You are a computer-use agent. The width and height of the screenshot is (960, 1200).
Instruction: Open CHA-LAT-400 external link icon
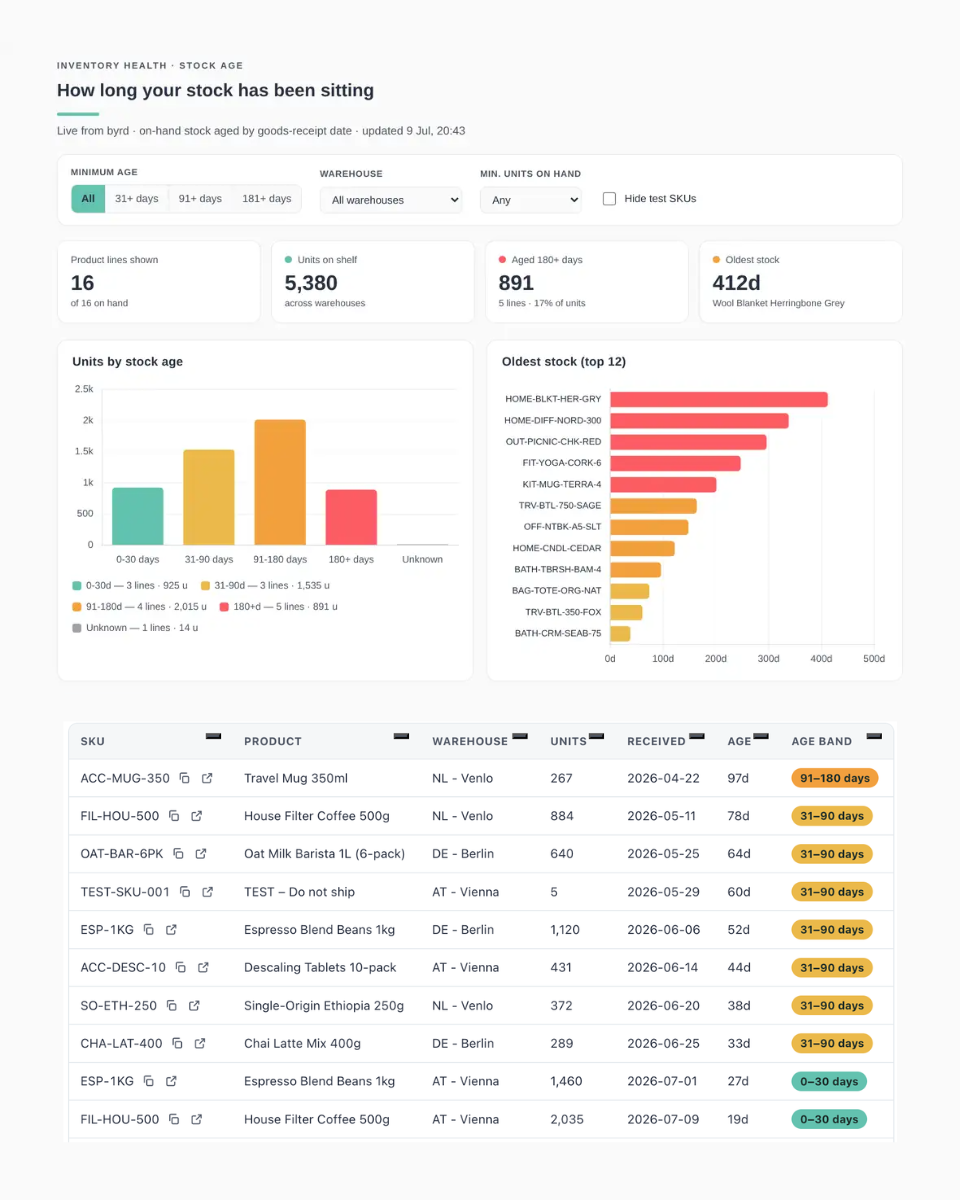click(x=200, y=1044)
